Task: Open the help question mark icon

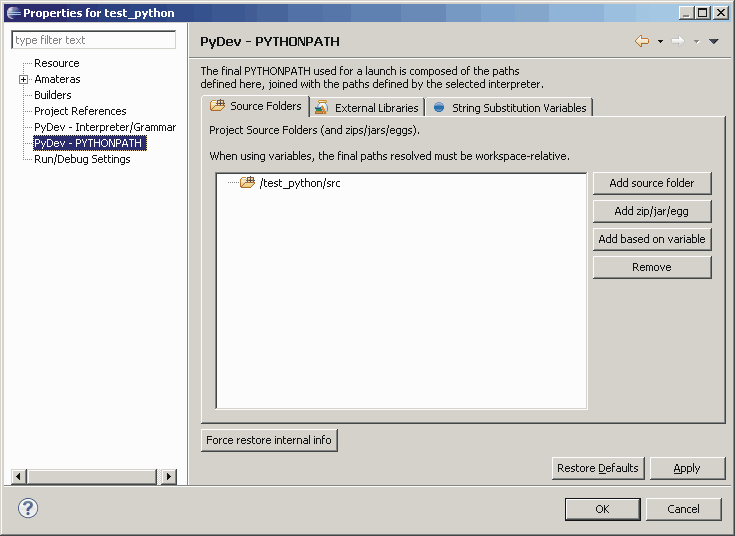Action: [28, 508]
